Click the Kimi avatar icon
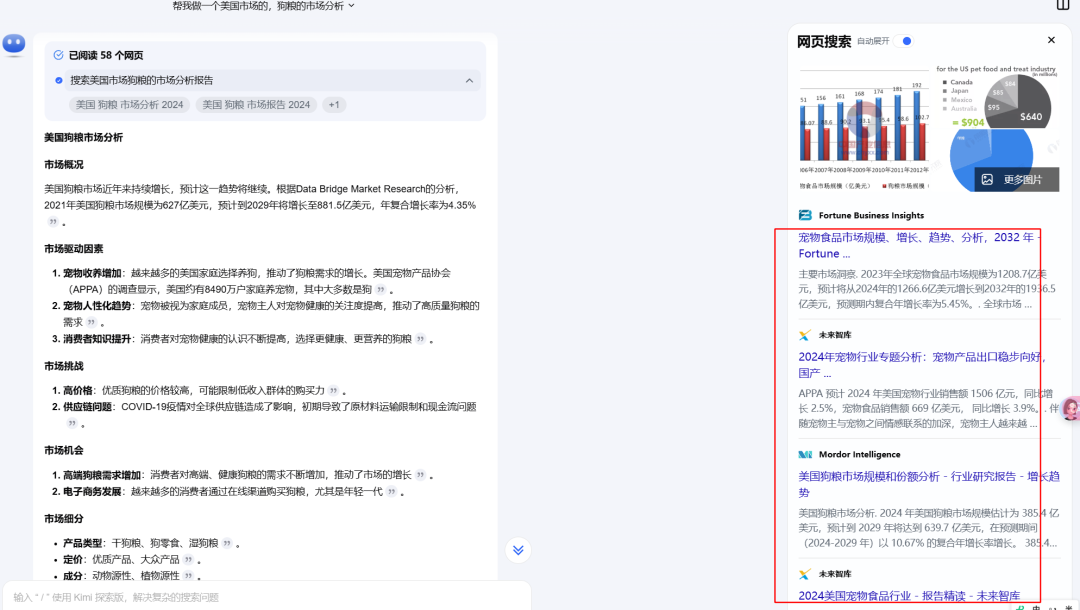This screenshot has width=1080, height=610. (13, 44)
